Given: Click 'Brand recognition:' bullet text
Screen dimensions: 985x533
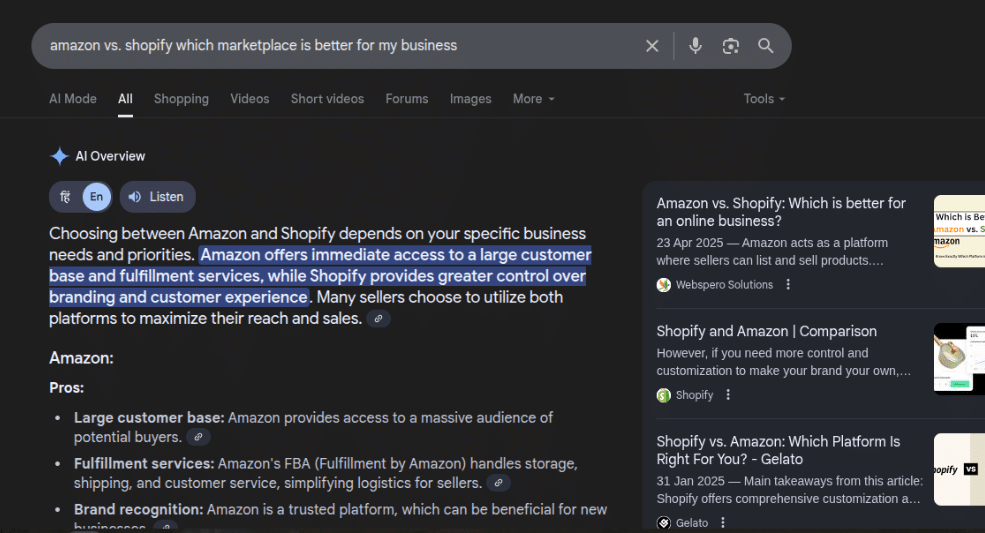Looking at the screenshot, I should click(x=138, y=510).
